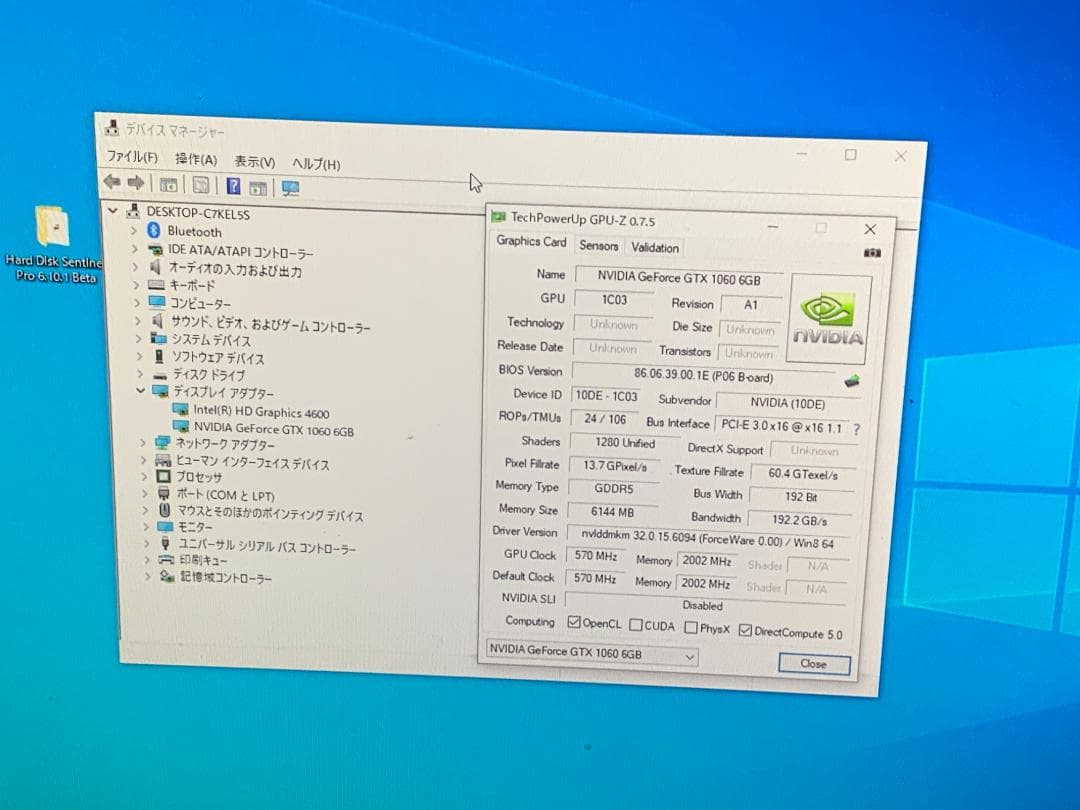Screen dimensions: 1080x810
Task: Open Device Manager Help icon
Action: (235, 185)
